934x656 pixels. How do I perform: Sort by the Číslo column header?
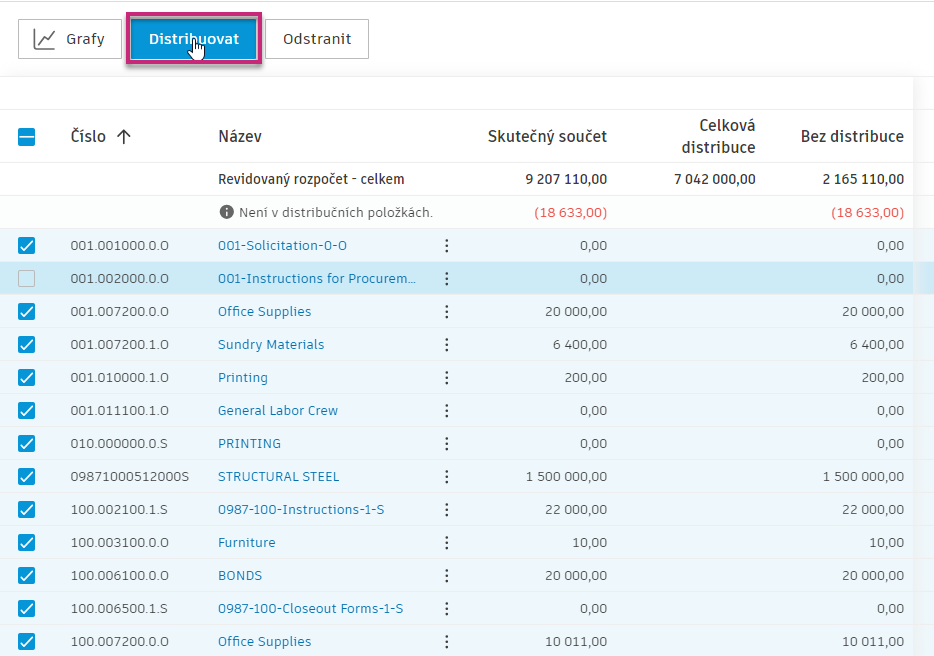[88, 136]
